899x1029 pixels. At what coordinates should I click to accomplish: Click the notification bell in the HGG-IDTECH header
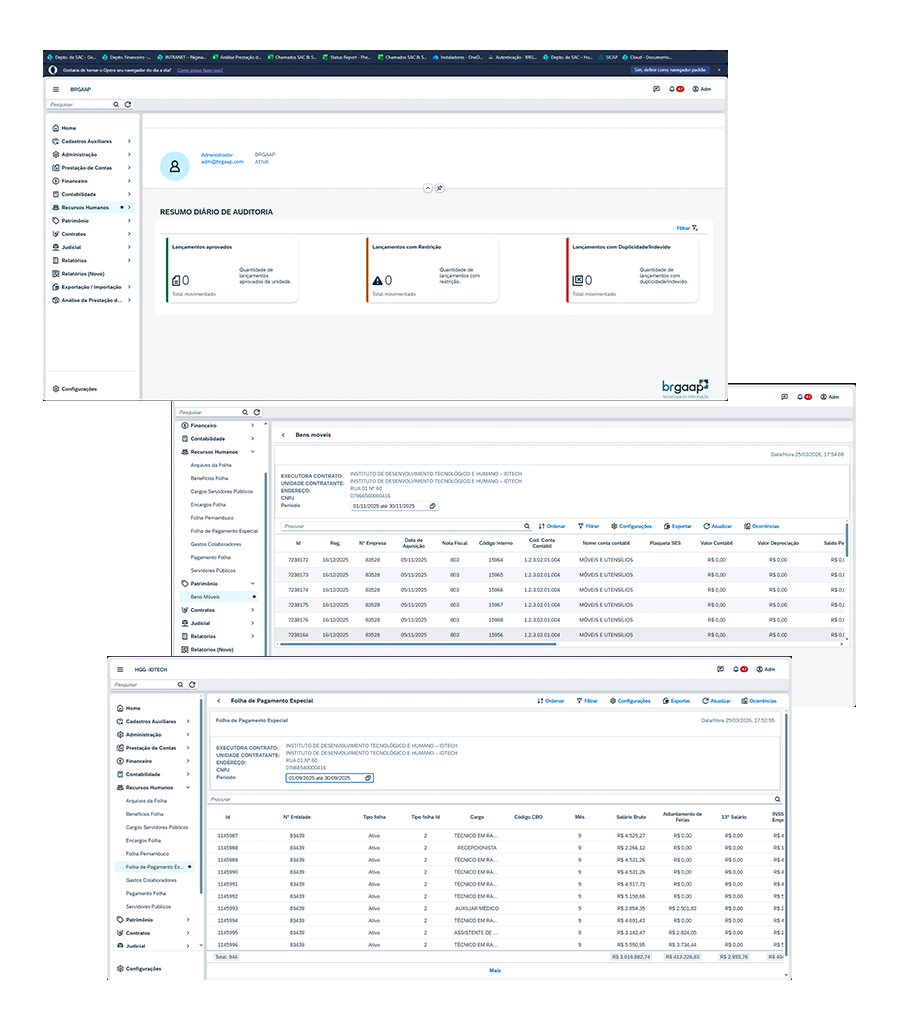click(x=736, y=669)
